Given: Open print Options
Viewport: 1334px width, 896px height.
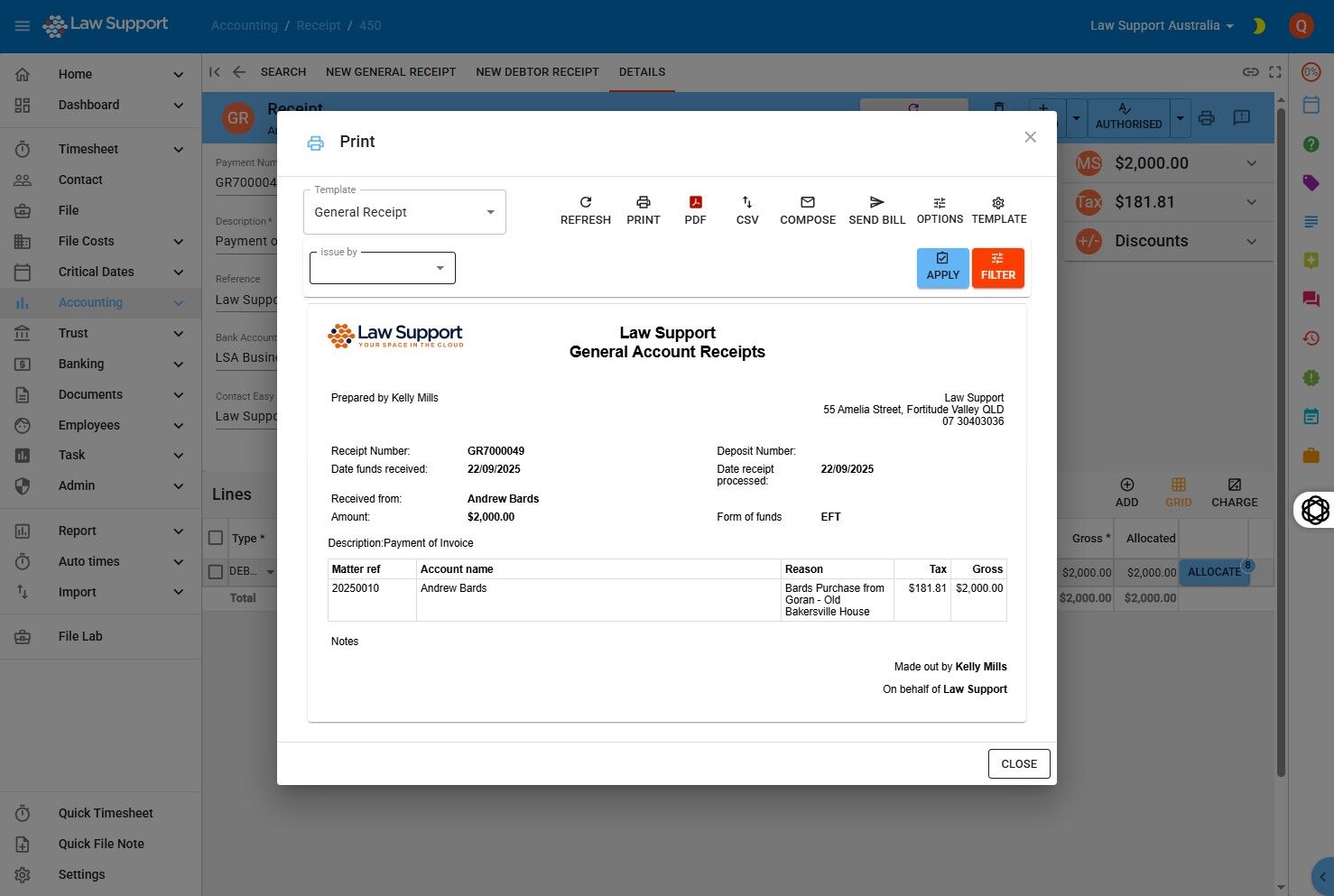Looking at the screenshot, I should point(940,210).
